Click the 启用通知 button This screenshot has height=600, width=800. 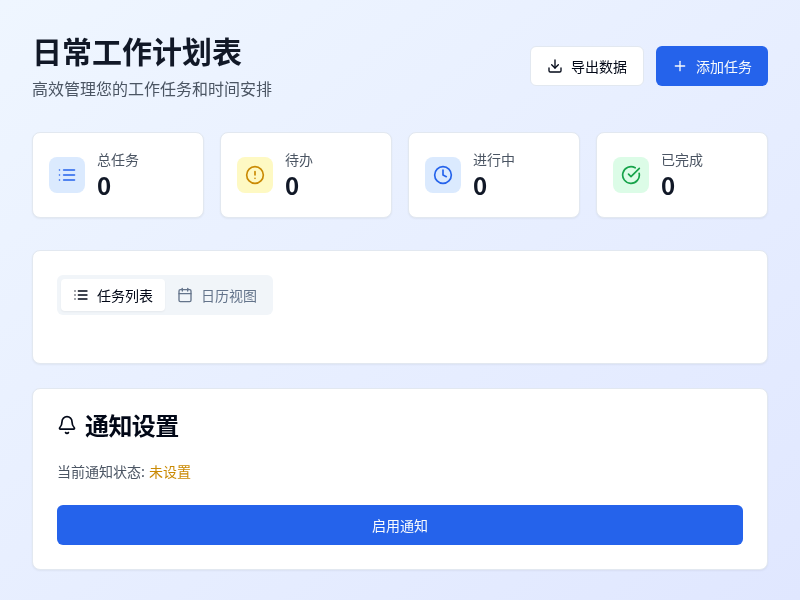(399, 525)
